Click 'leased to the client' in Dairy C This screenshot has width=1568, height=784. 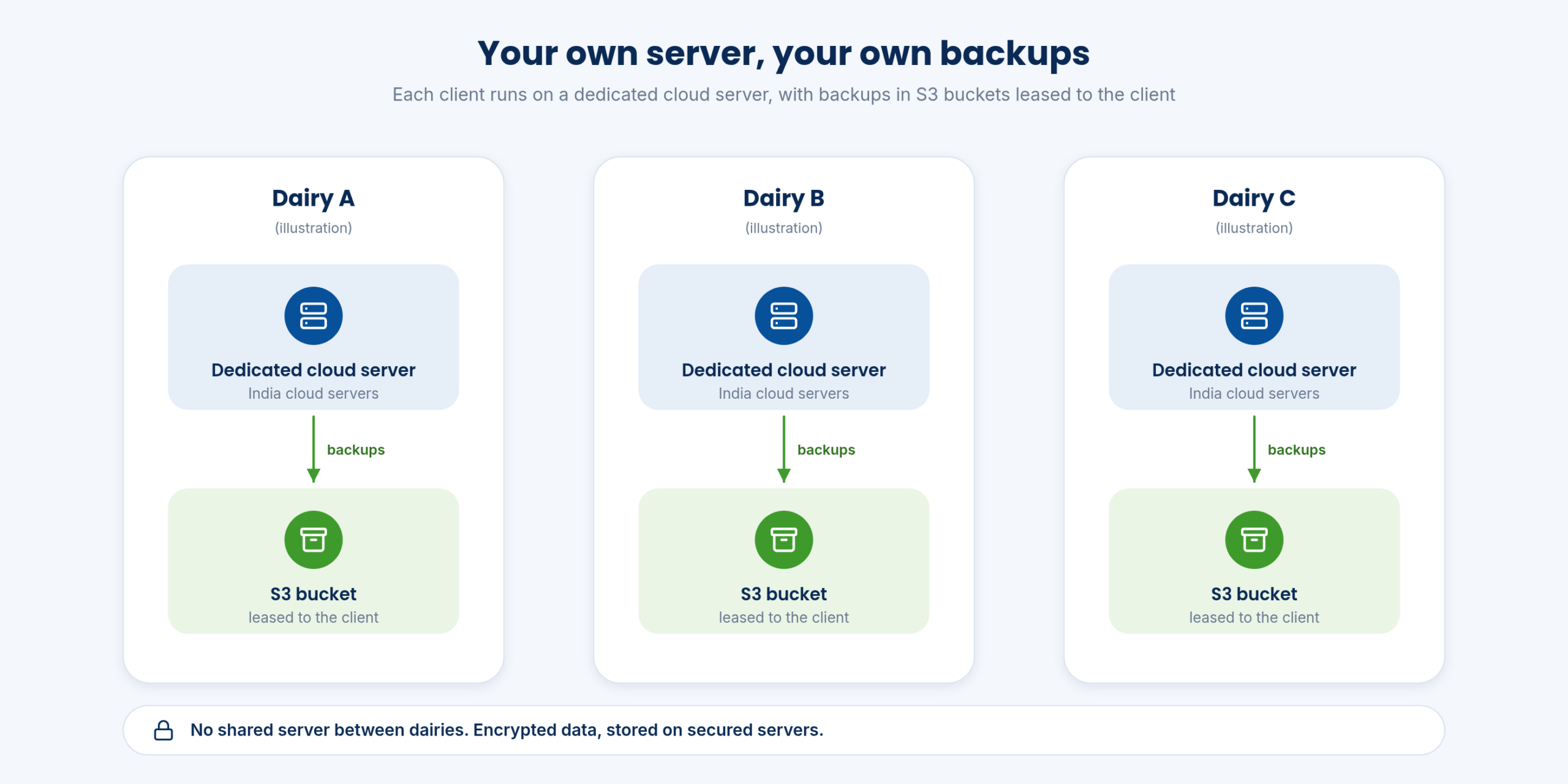click(x=1254, y=617)
